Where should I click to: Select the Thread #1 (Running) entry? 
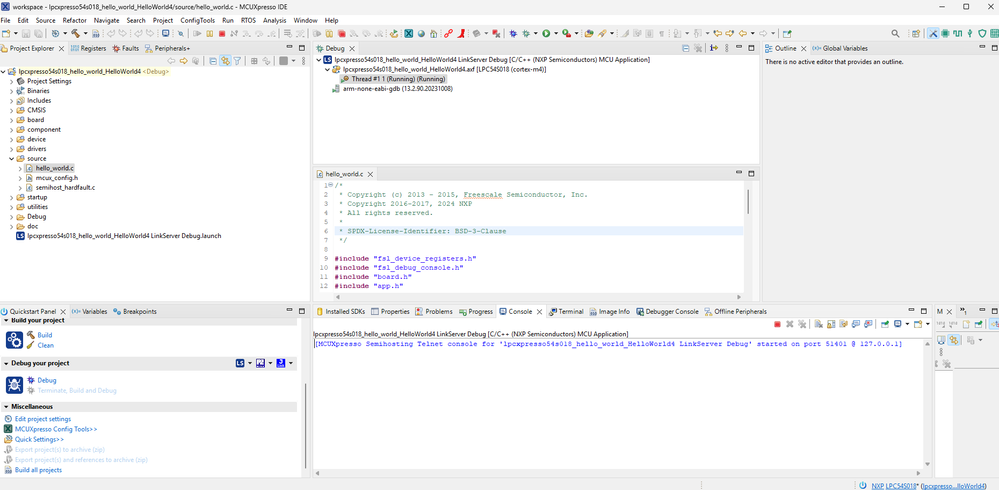point(397,79)
